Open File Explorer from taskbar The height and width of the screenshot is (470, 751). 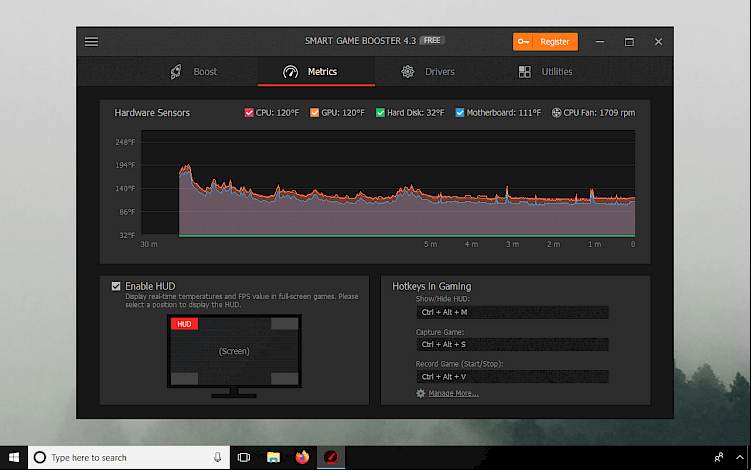(x=273, y=458)
